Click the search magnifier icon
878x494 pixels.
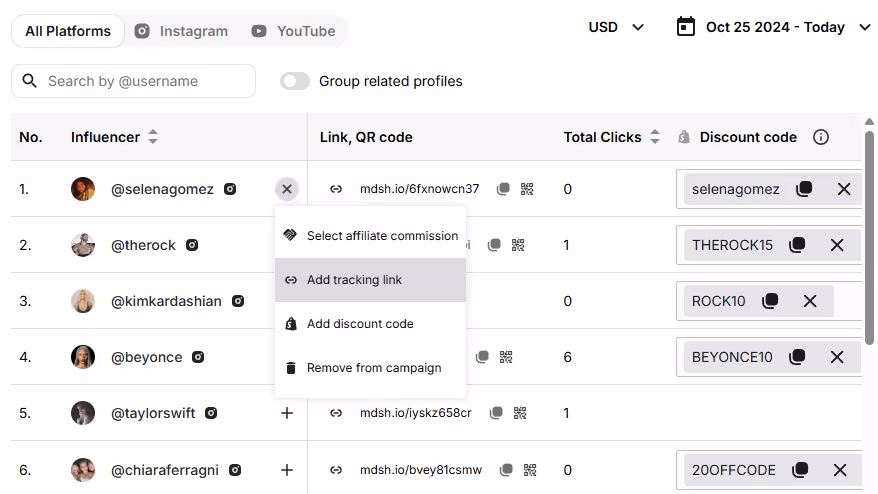click(30, 81)
